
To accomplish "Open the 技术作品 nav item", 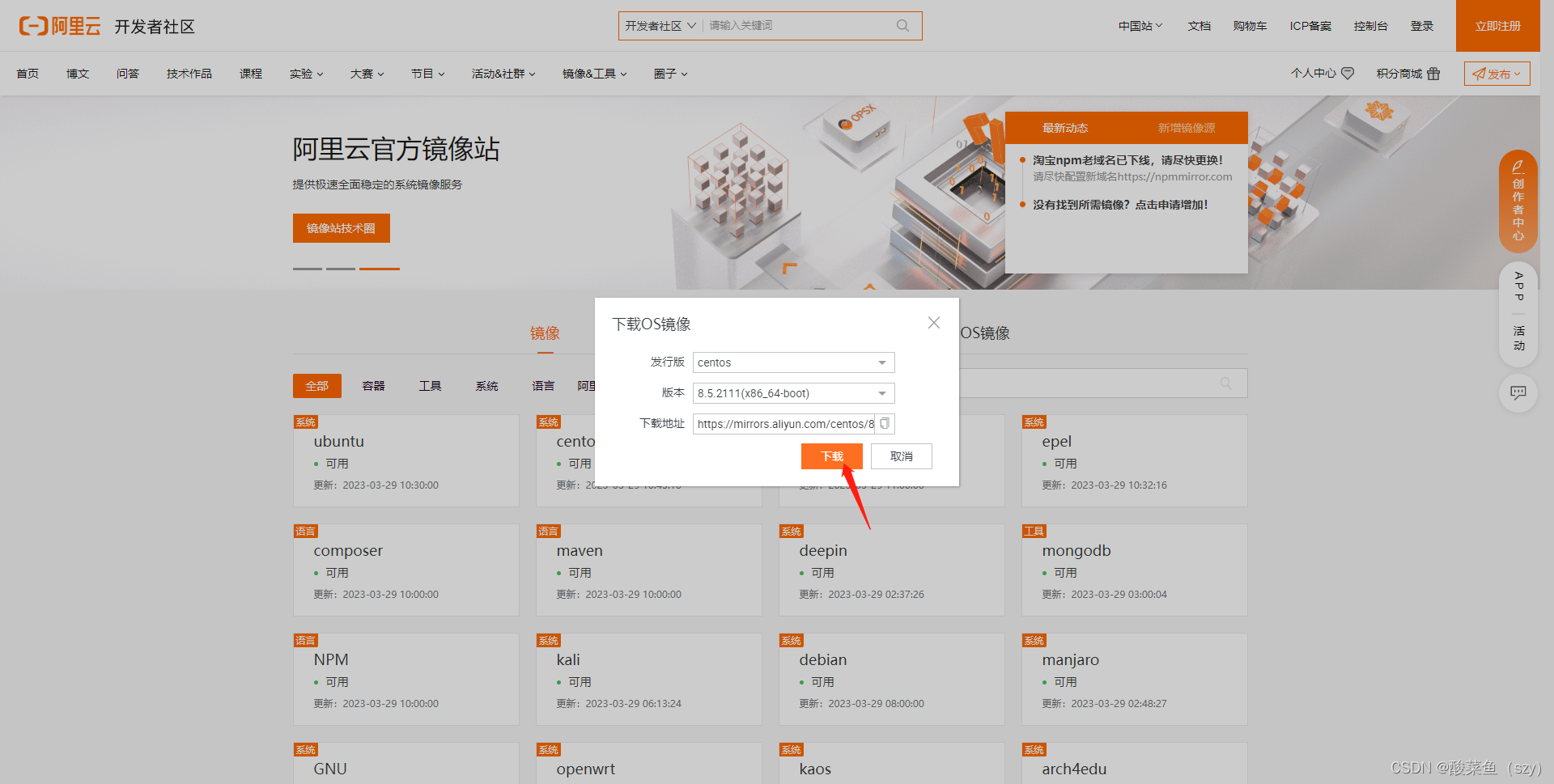I will [189, 74].
